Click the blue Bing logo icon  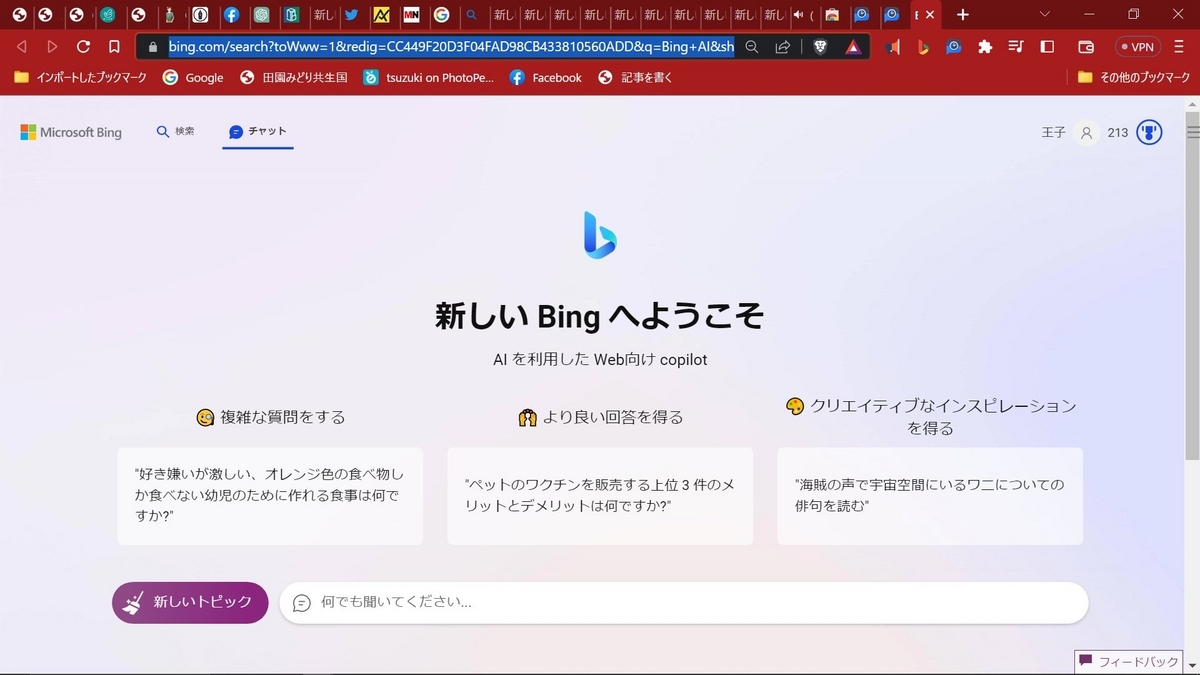pos(600,235)
